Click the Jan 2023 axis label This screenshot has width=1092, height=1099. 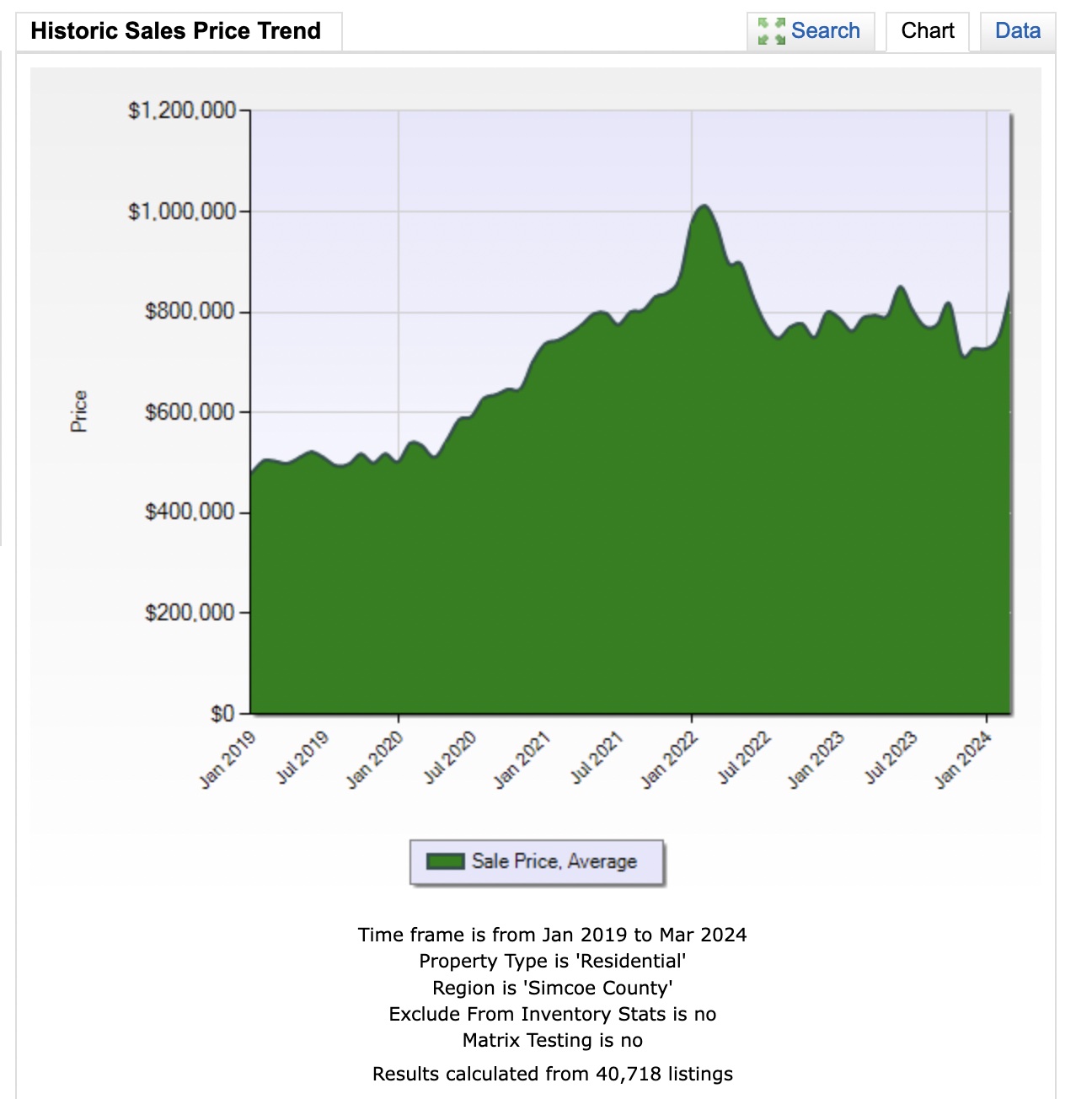816,759
